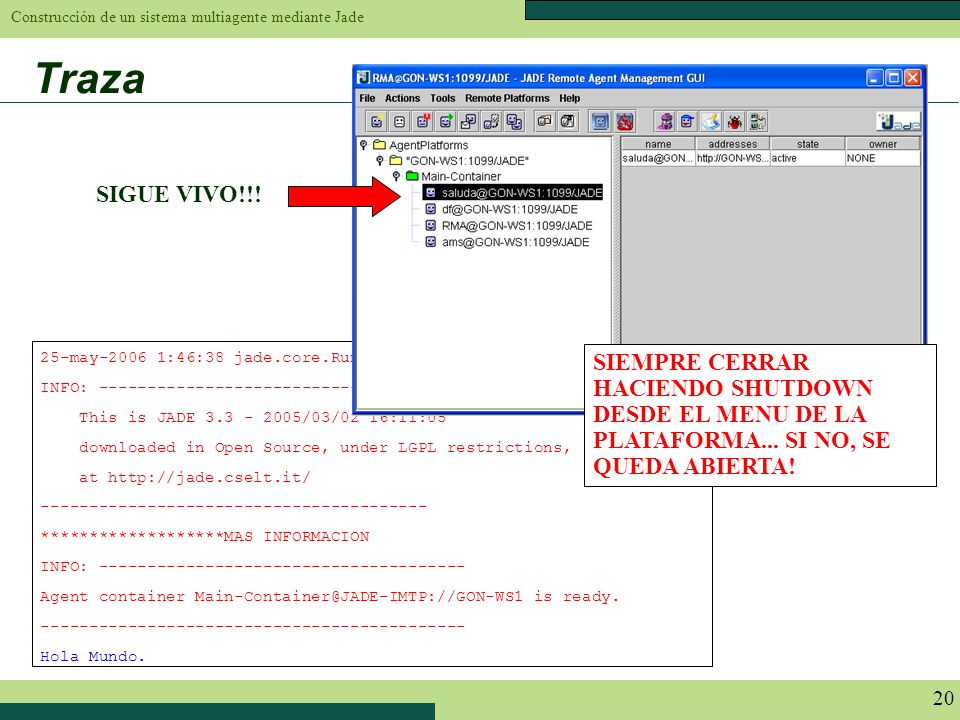Minimize the RMA JADE window

pyautogui.click(x=876, y=78)
